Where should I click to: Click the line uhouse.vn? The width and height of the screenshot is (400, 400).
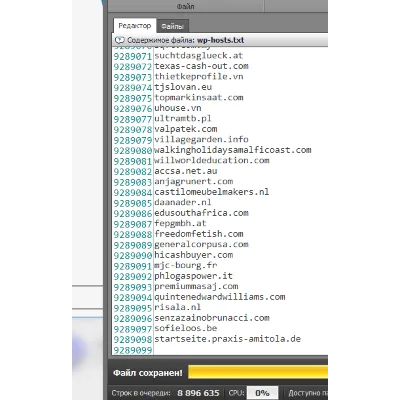pyautogui.click(x=178, y=108)
